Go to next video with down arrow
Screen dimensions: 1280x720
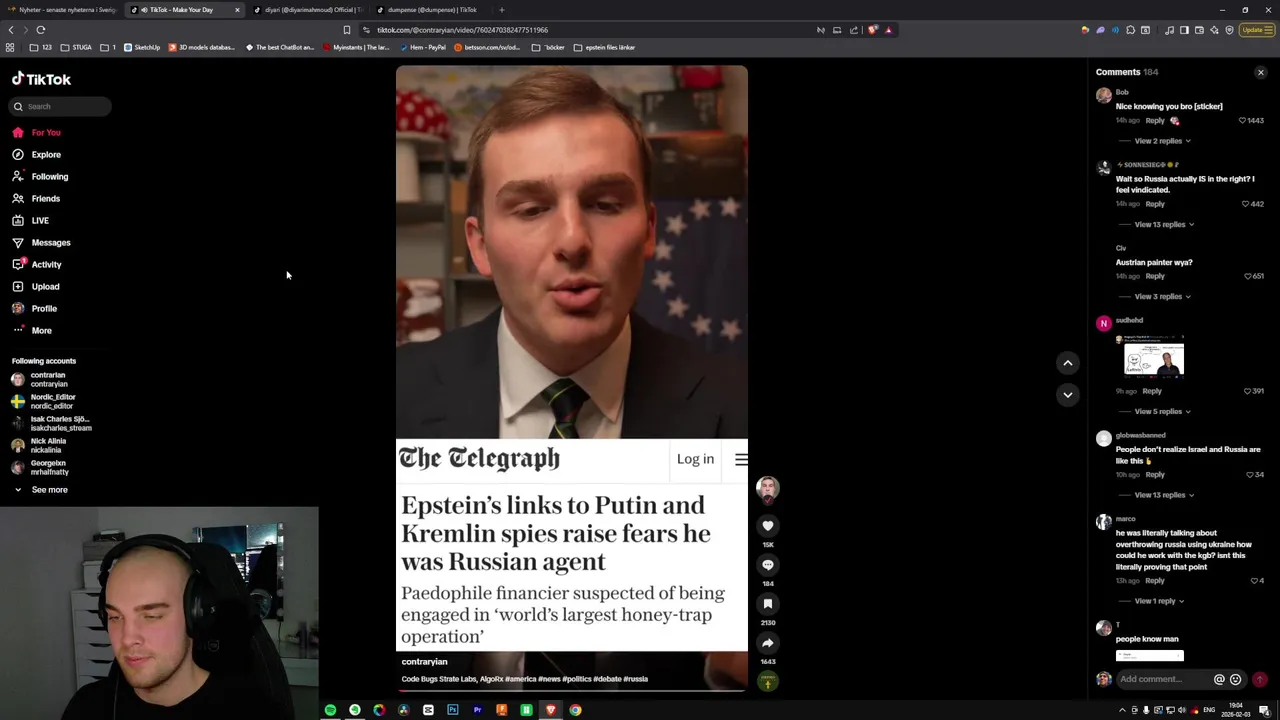click(x=1068, y=394)
